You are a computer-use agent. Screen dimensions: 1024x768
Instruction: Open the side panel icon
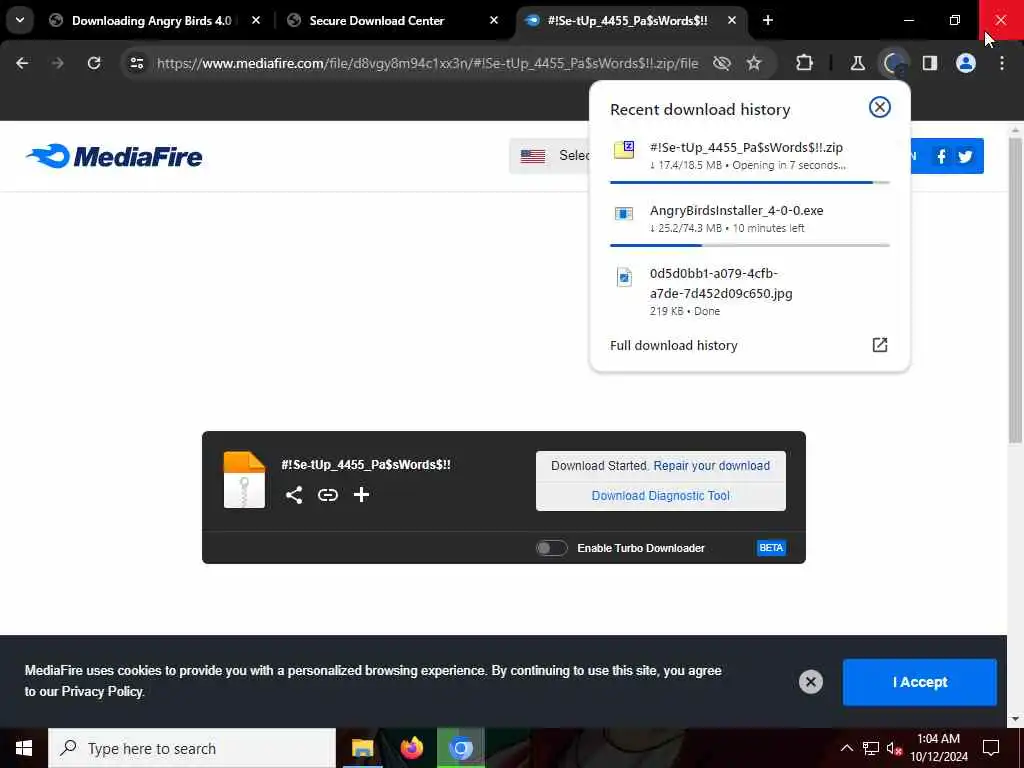click(x=930, y=63)
